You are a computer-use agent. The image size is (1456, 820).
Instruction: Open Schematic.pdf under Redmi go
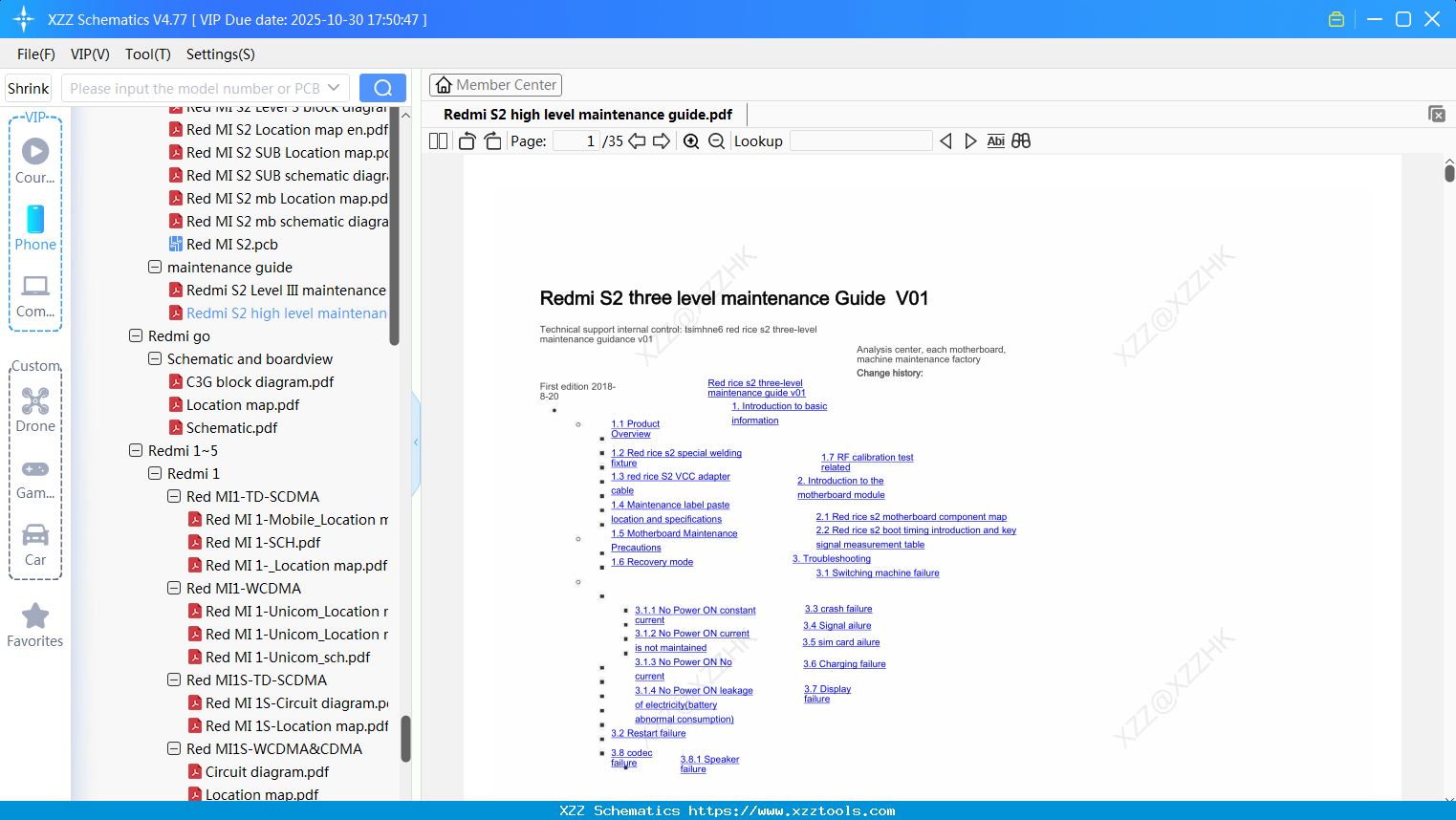224,427
